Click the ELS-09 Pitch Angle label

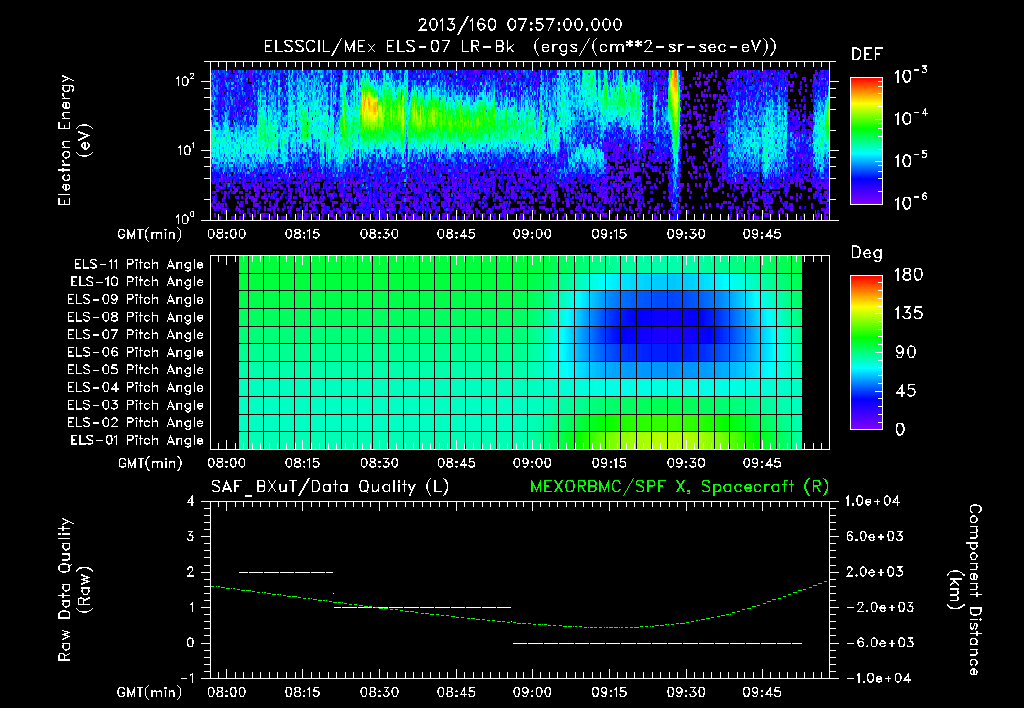coord(135,300)
